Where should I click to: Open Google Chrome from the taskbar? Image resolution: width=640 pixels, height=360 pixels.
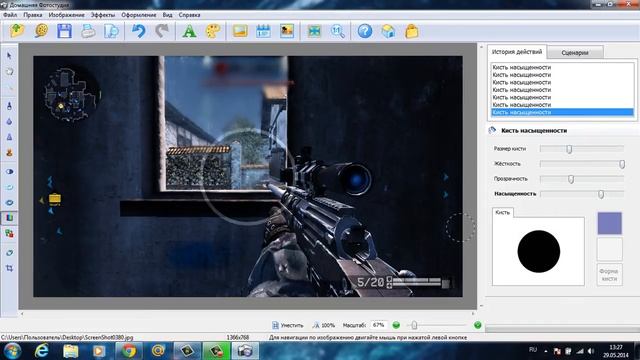pos(129,351)
